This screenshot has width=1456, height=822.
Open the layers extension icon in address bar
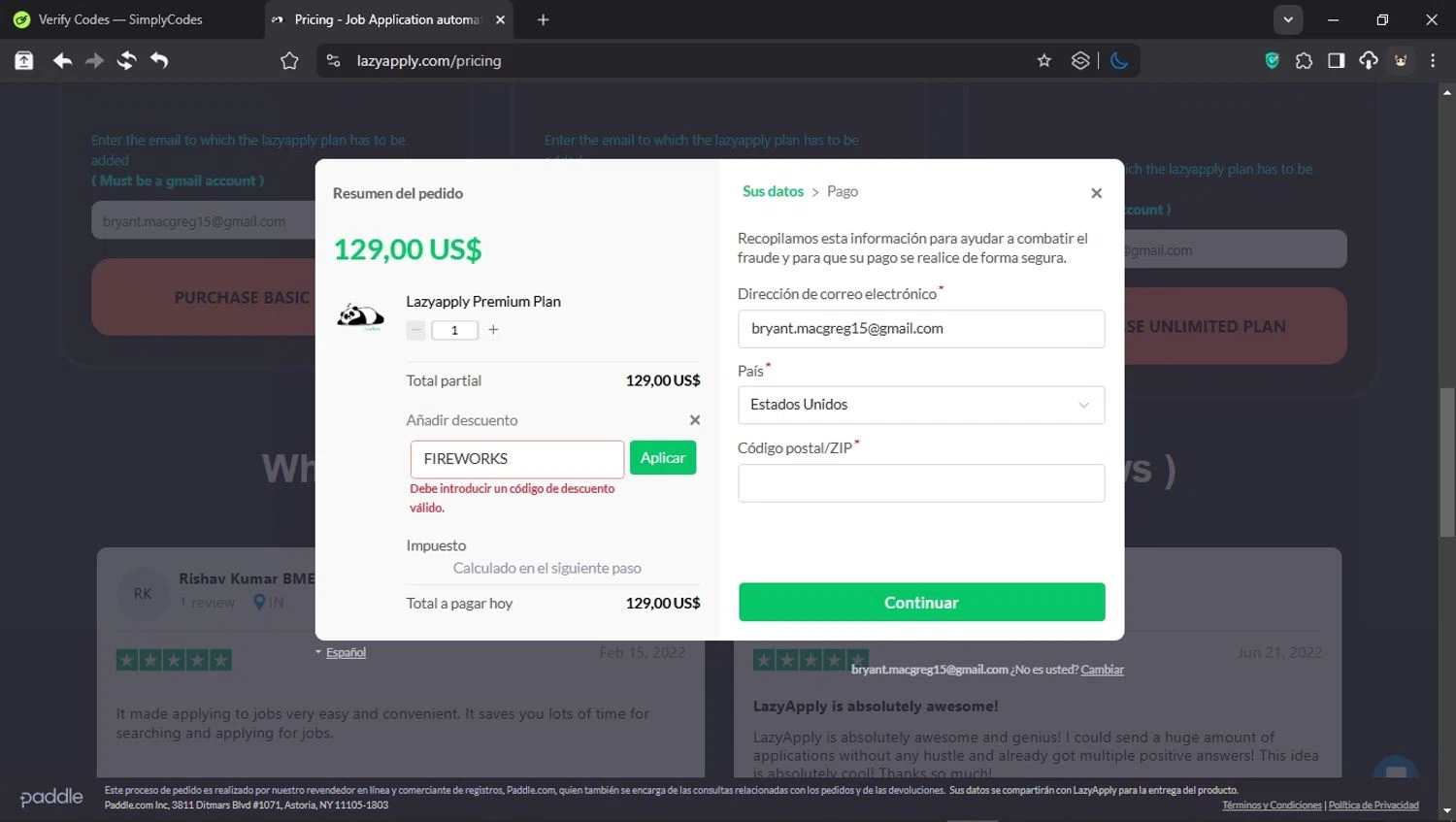1080,60
